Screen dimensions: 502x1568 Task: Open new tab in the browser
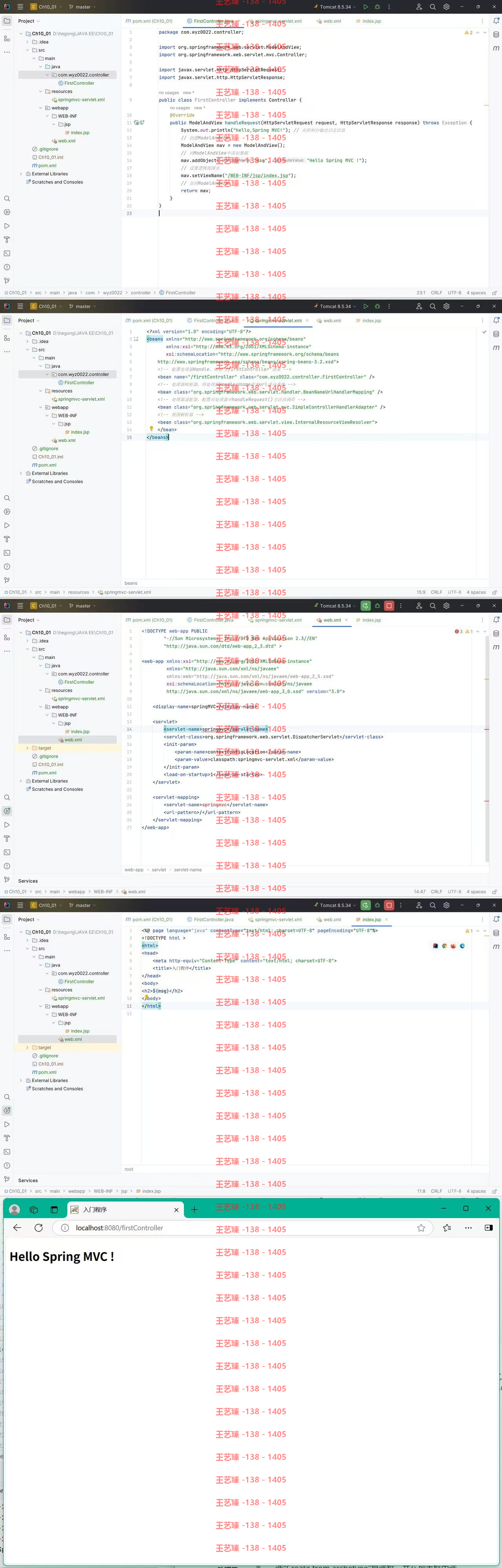point(194,1210)
